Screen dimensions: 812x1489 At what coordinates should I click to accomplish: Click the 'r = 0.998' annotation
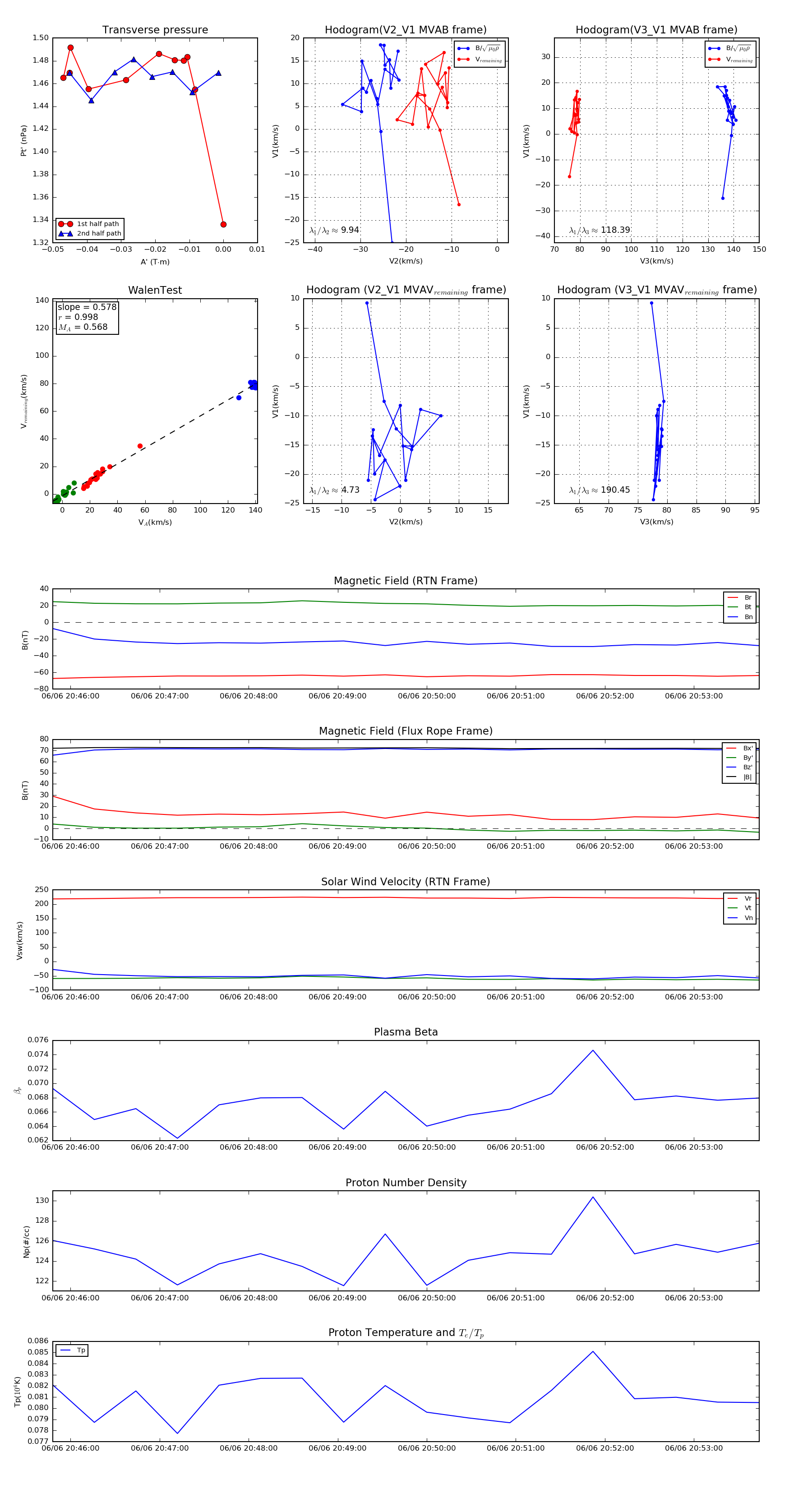tap(78, 317)
